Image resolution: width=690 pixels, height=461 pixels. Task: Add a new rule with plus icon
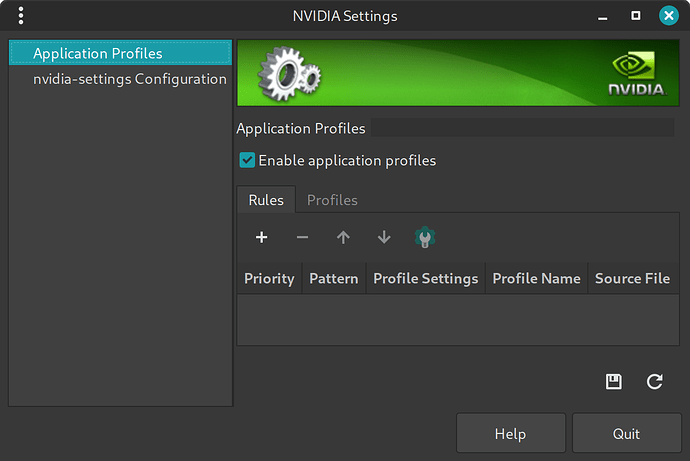(261, 238)
